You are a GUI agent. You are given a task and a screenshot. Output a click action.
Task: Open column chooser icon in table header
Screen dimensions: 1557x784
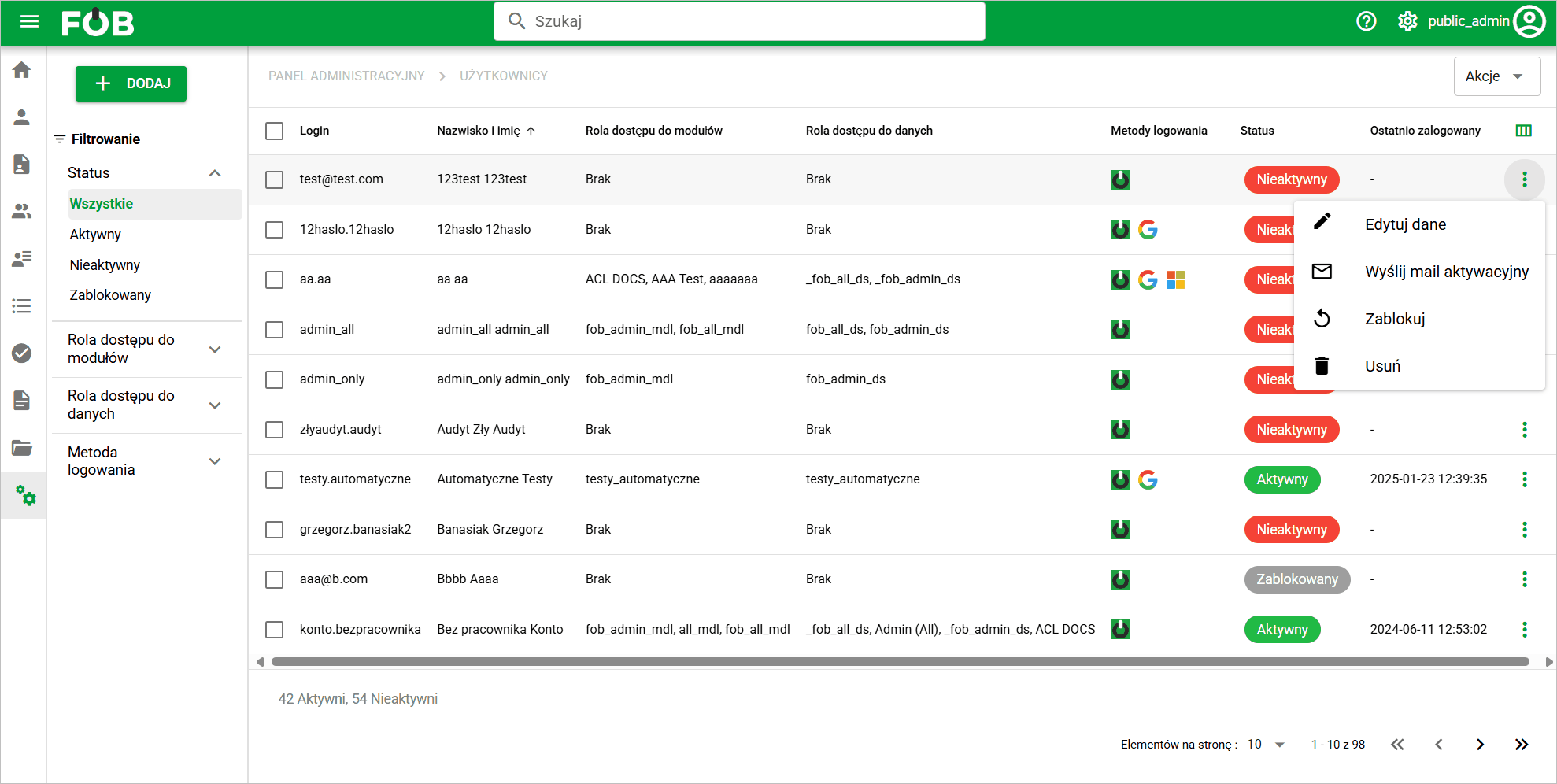point(1524,131)
